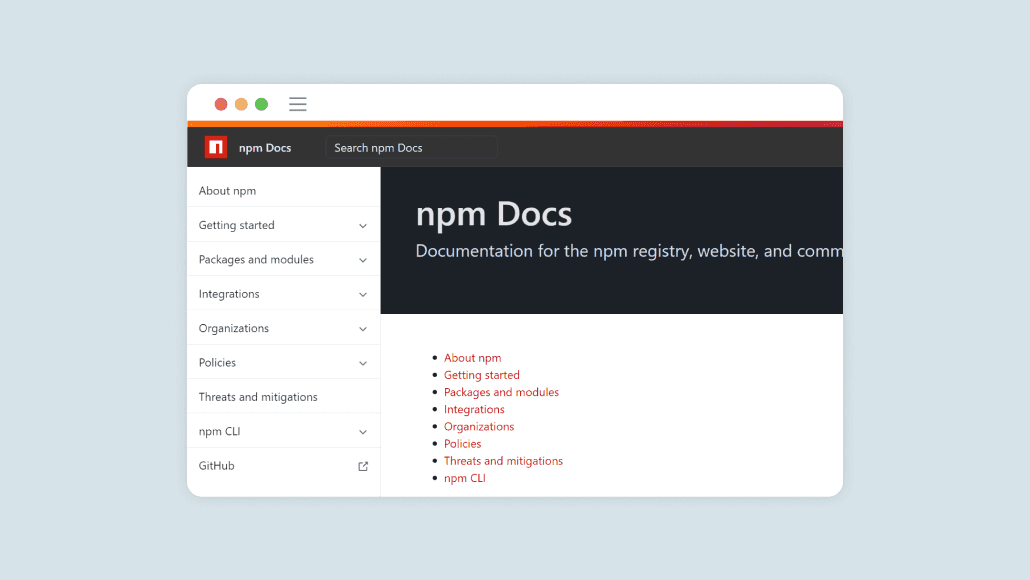Expand the Organizations chevron

click(x=363, y=328)
